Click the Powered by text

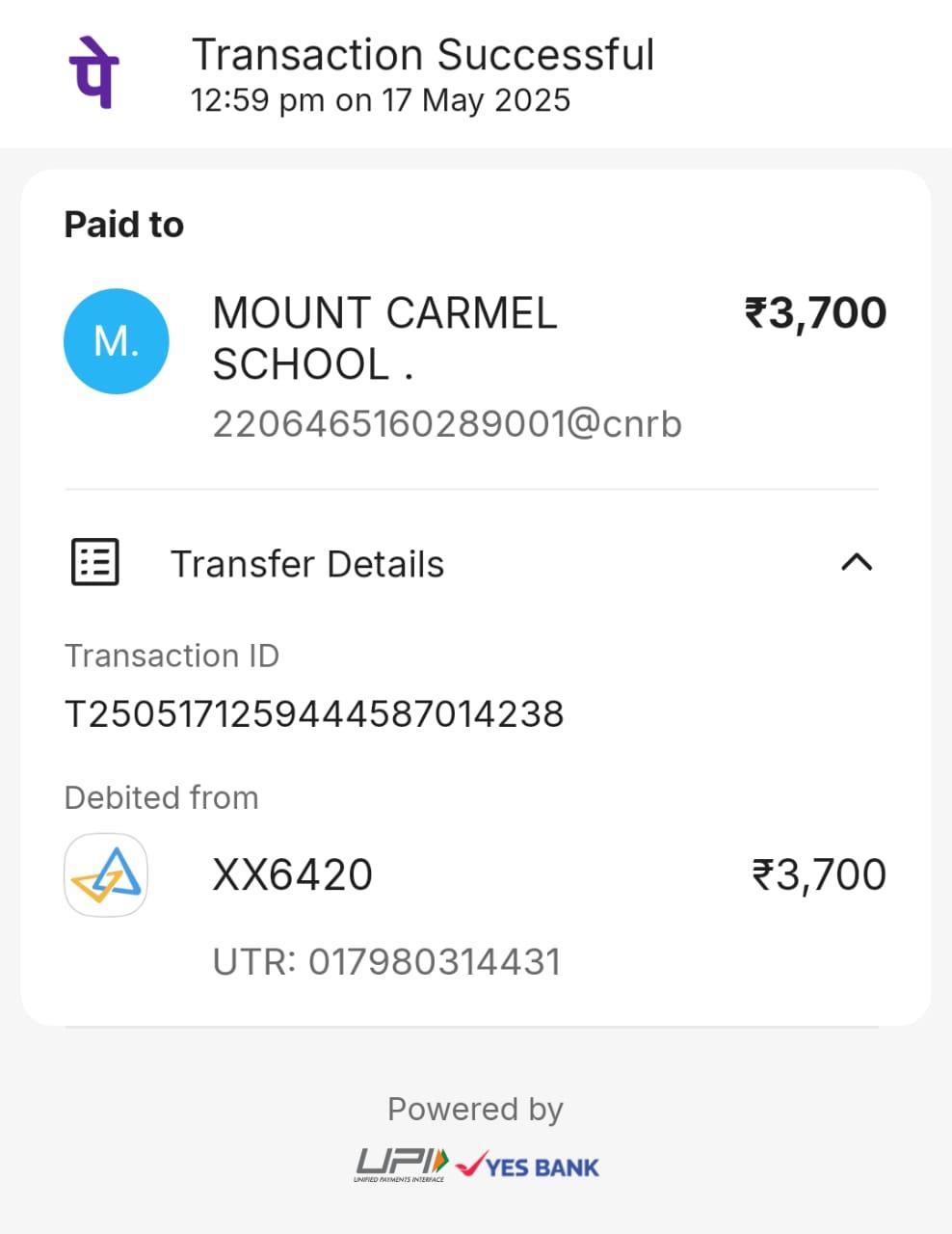[475, 1109]
